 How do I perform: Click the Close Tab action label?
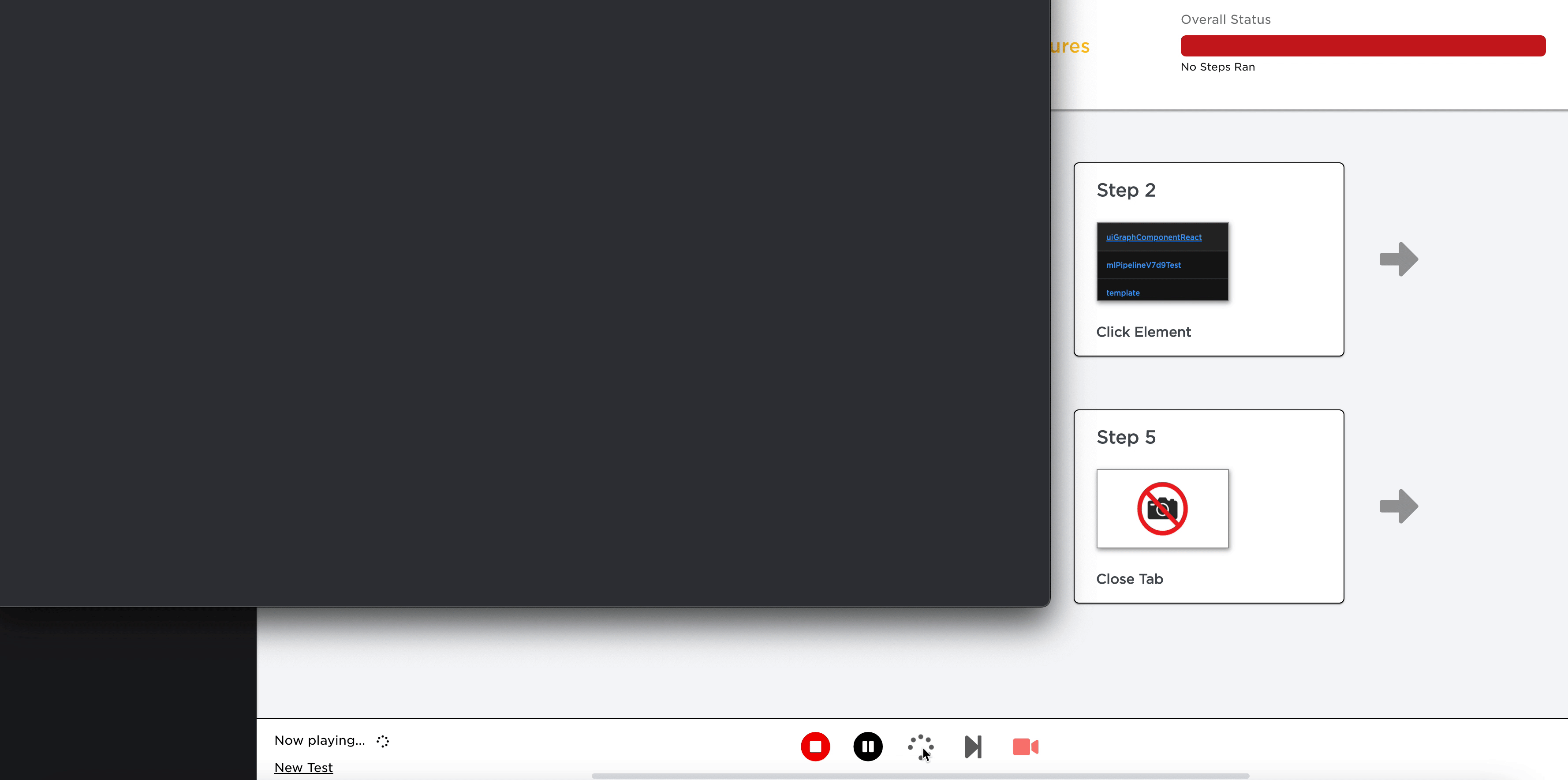(1129, 579)
